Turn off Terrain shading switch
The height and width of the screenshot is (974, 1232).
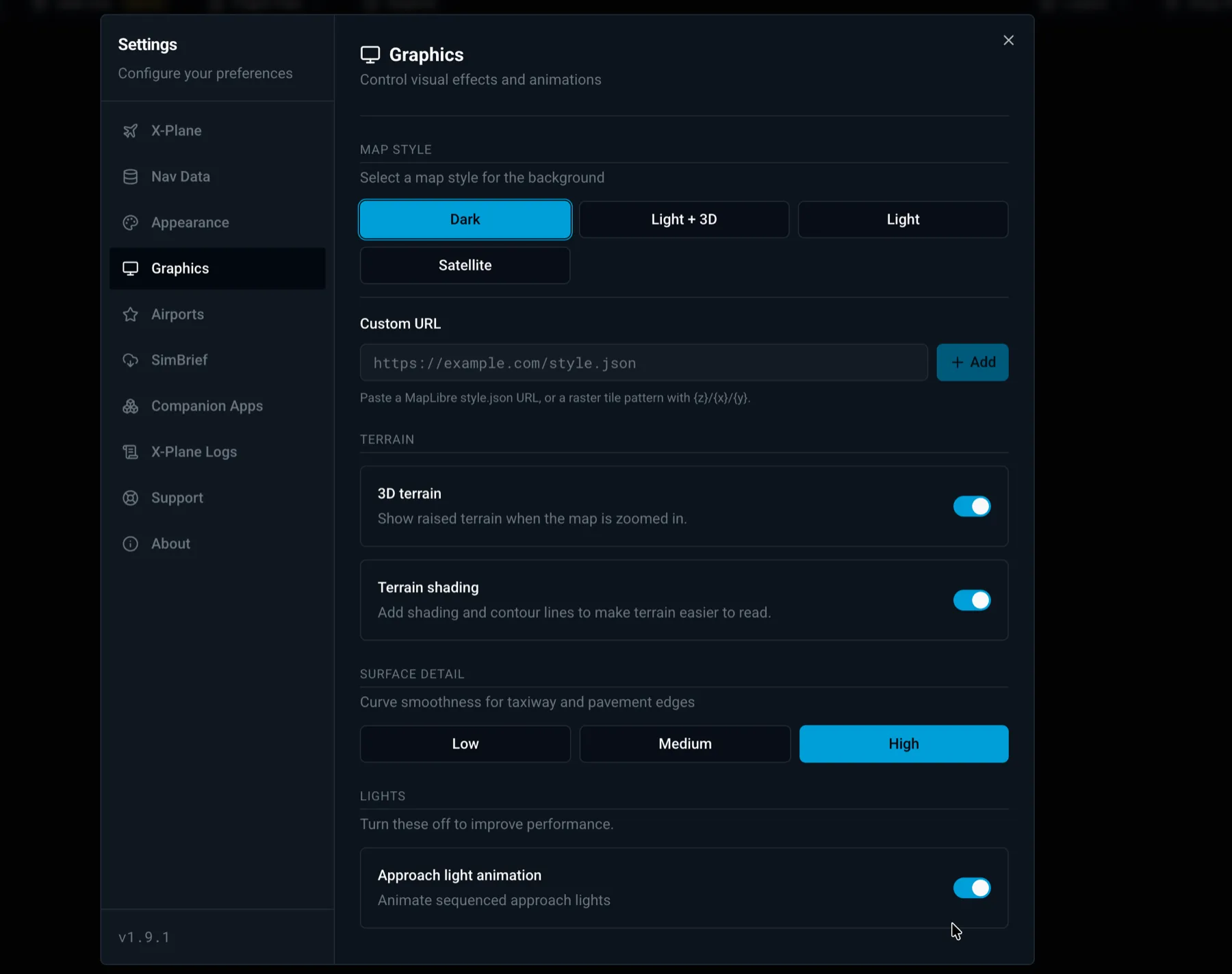tap(972, 600)
